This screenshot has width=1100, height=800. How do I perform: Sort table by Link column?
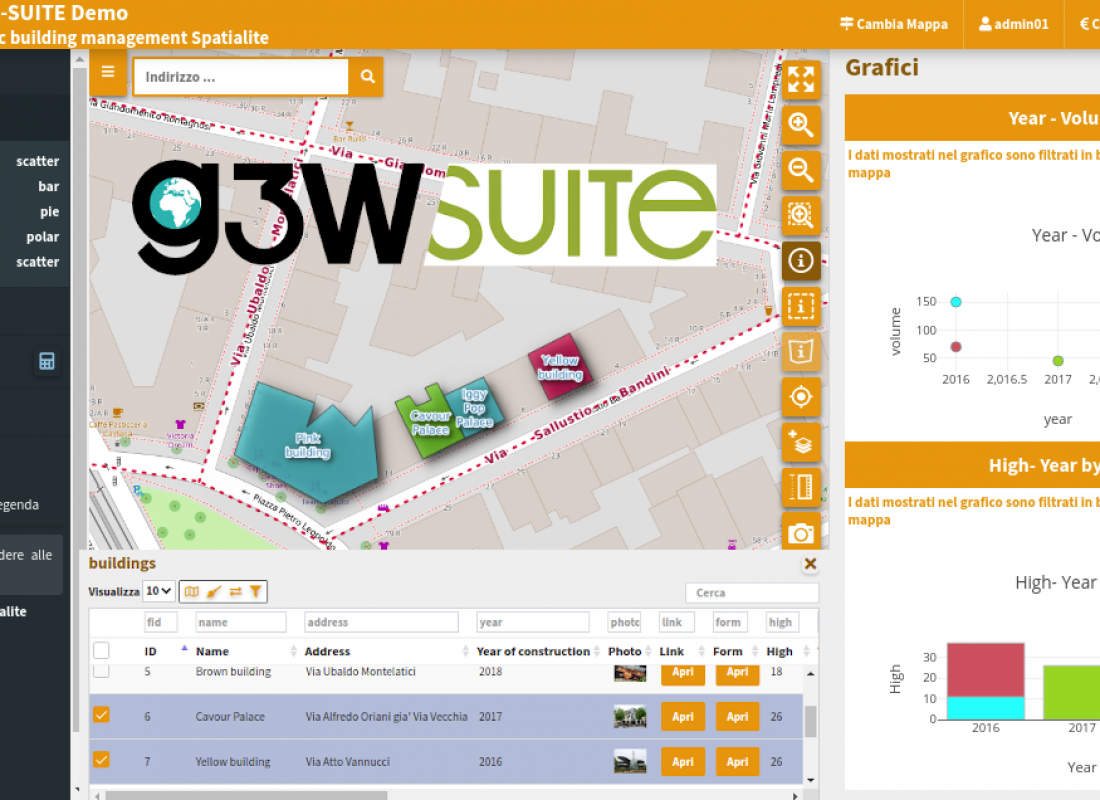point(681,651)
